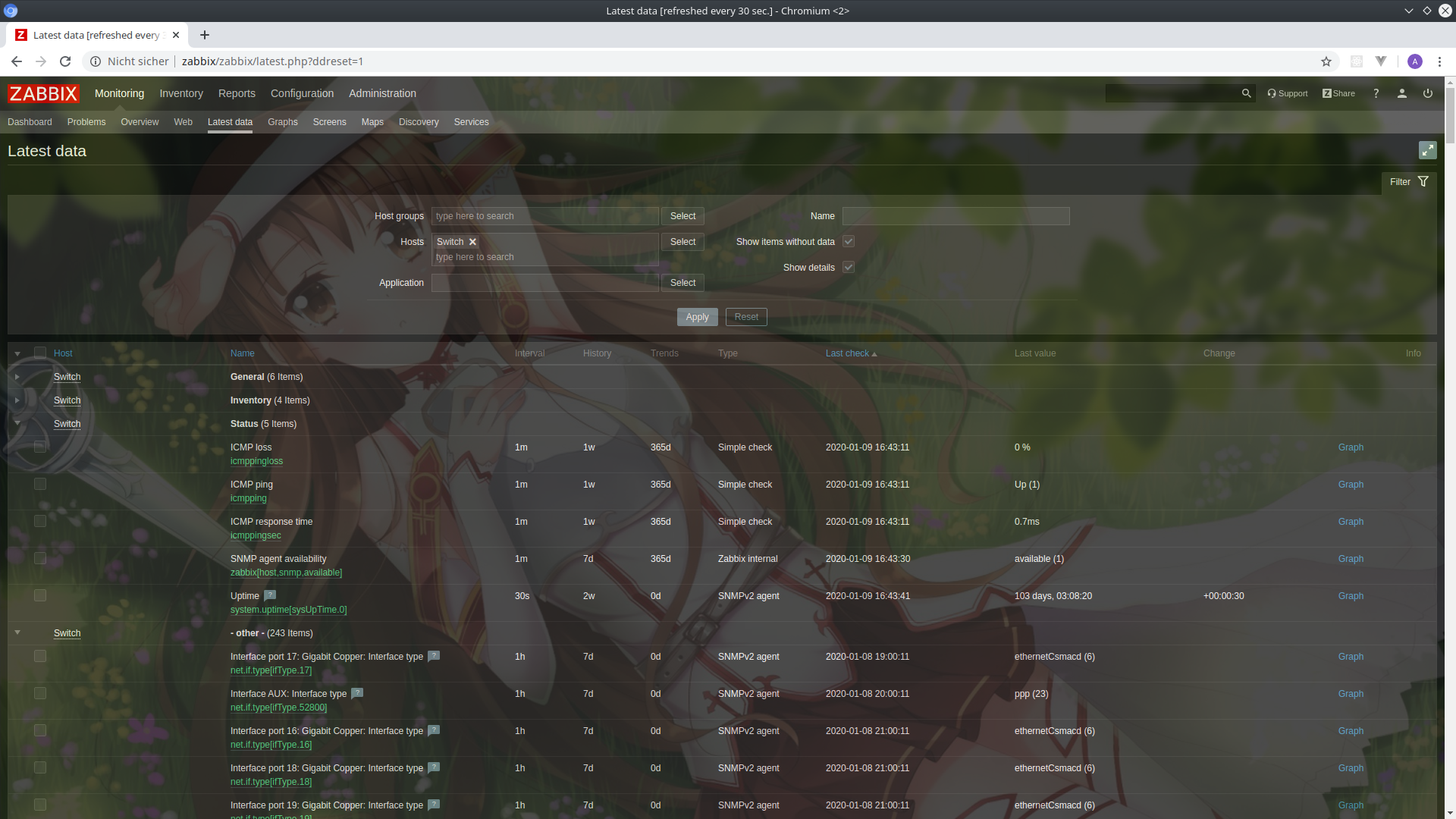1456x819 pixels.
Task: Expand the General application group
Action: (17, 377)
